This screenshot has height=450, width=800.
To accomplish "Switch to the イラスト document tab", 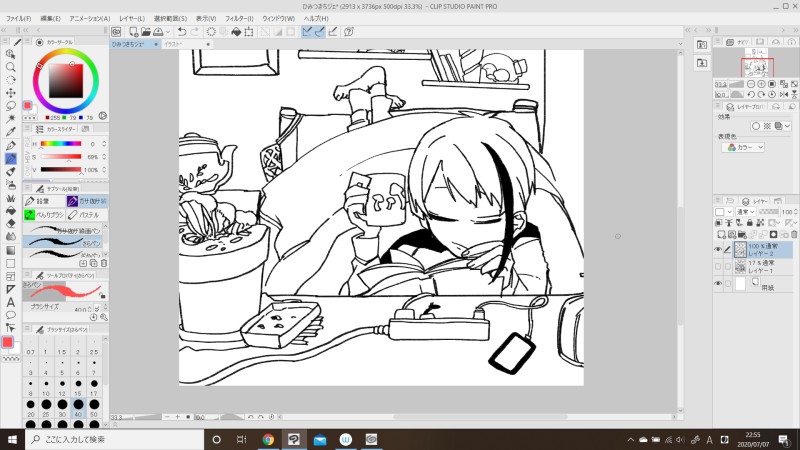I will pyautogui.click(x=173, y=44).
